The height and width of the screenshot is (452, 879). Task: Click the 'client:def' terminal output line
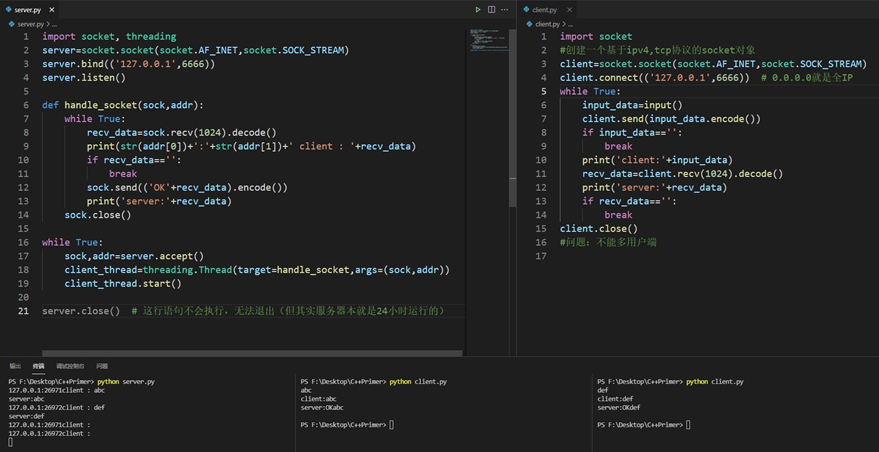[615, 399]
